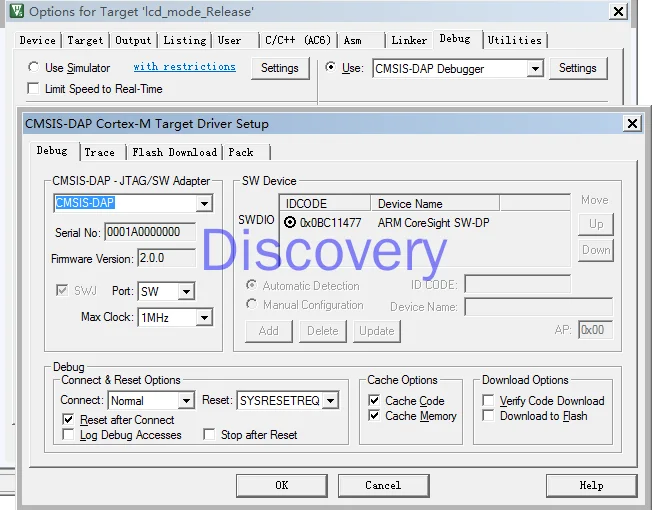Click the with restrictions link
The height and width of the screenshot is (510, 652).
click(185, 67)
